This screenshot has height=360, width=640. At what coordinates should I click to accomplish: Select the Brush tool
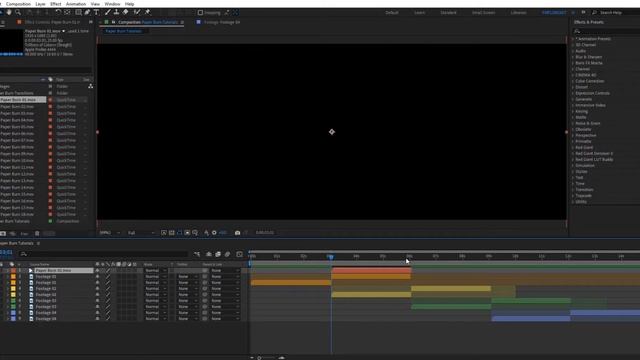pyautogui.click(x=108, y=13)
